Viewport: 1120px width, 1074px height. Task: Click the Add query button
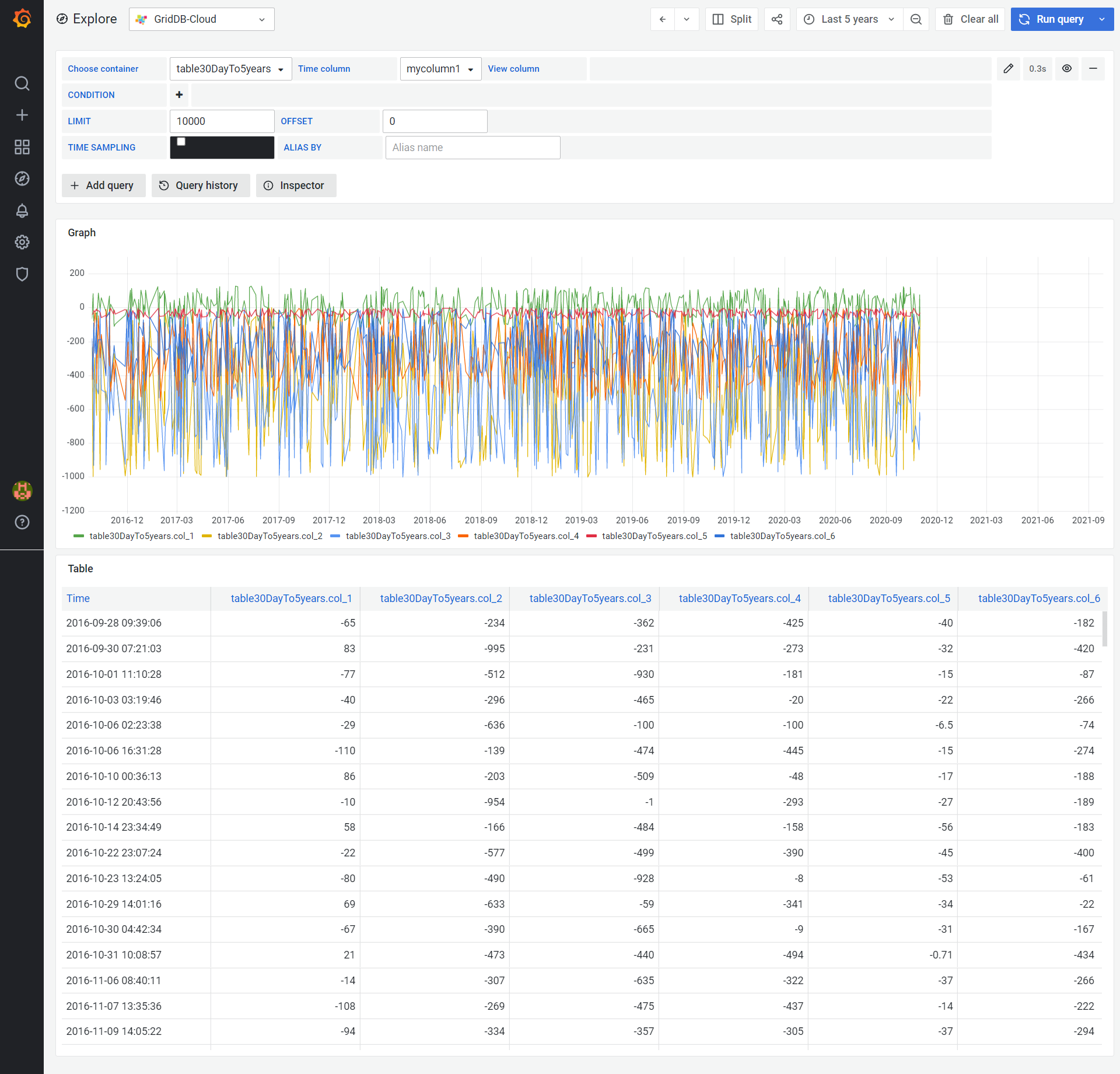point(103,186)
